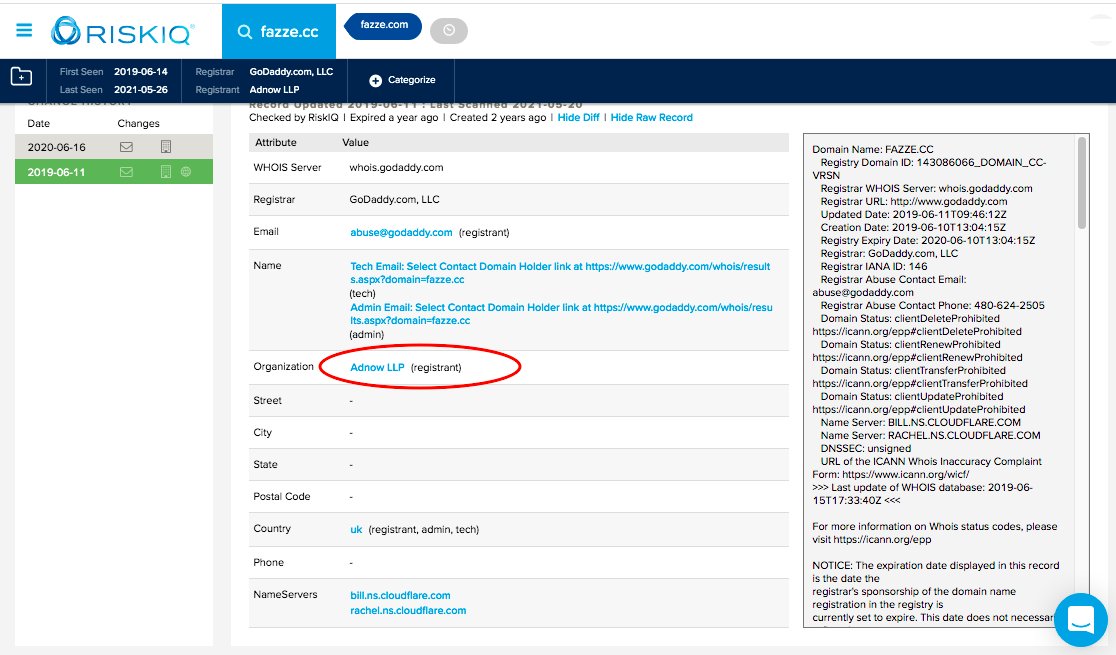
Task: Click the Adnow LLP organization link
Action: click(377, 367)
